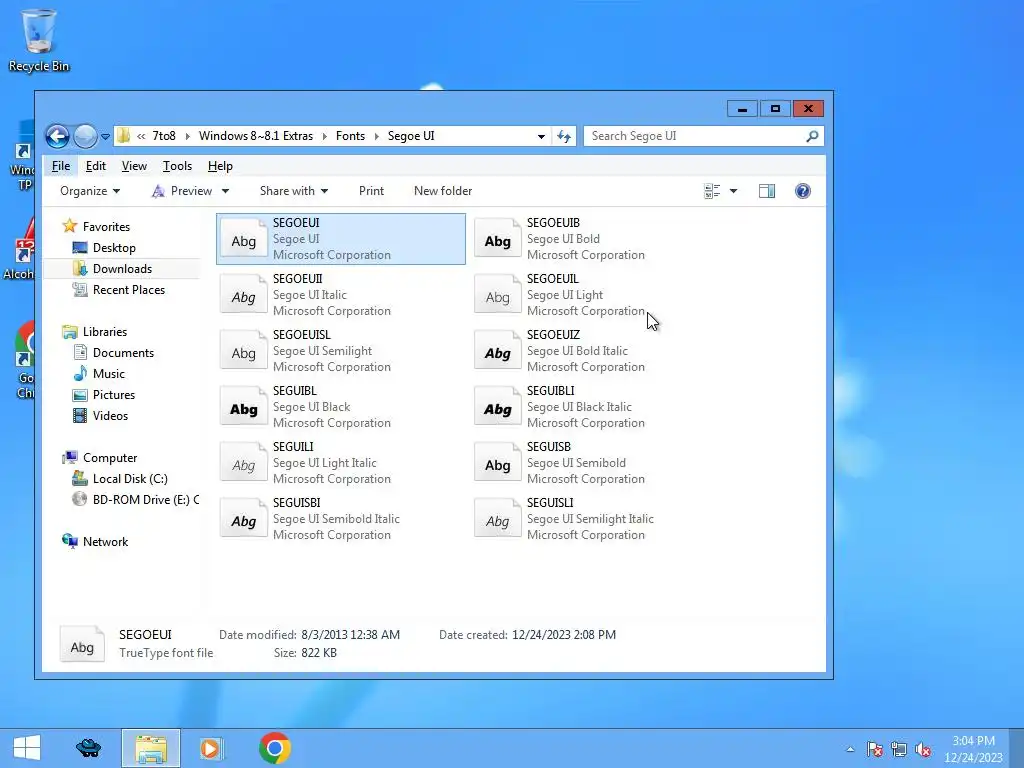Click Preview in the toolbar

(182, 191)
